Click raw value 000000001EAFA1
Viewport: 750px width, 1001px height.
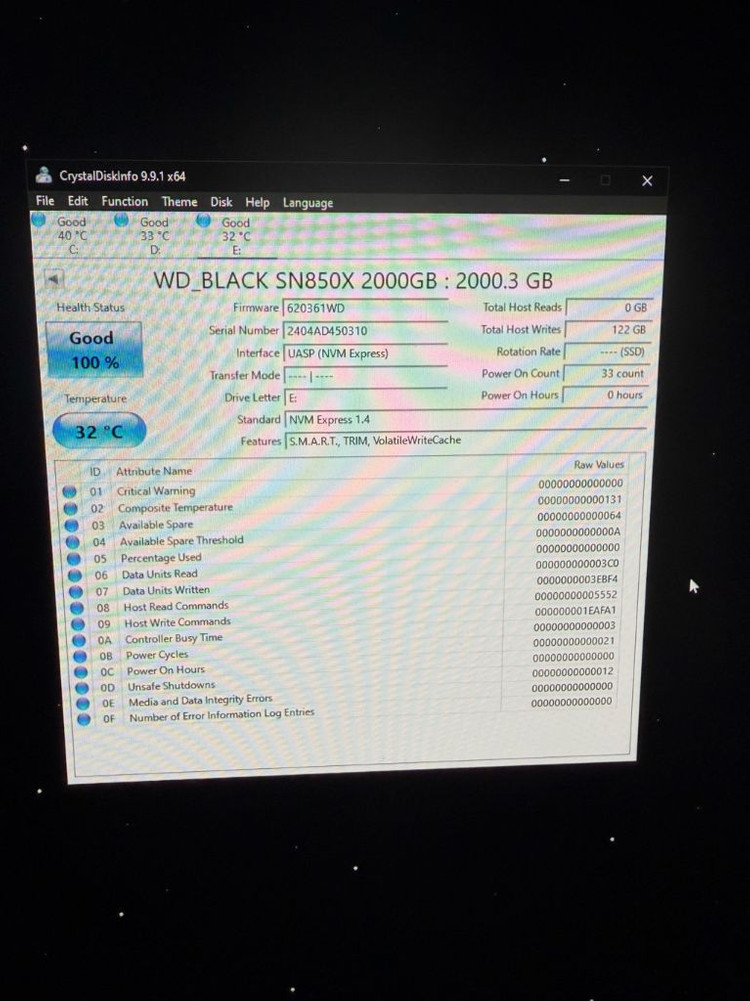pos(575,610)
